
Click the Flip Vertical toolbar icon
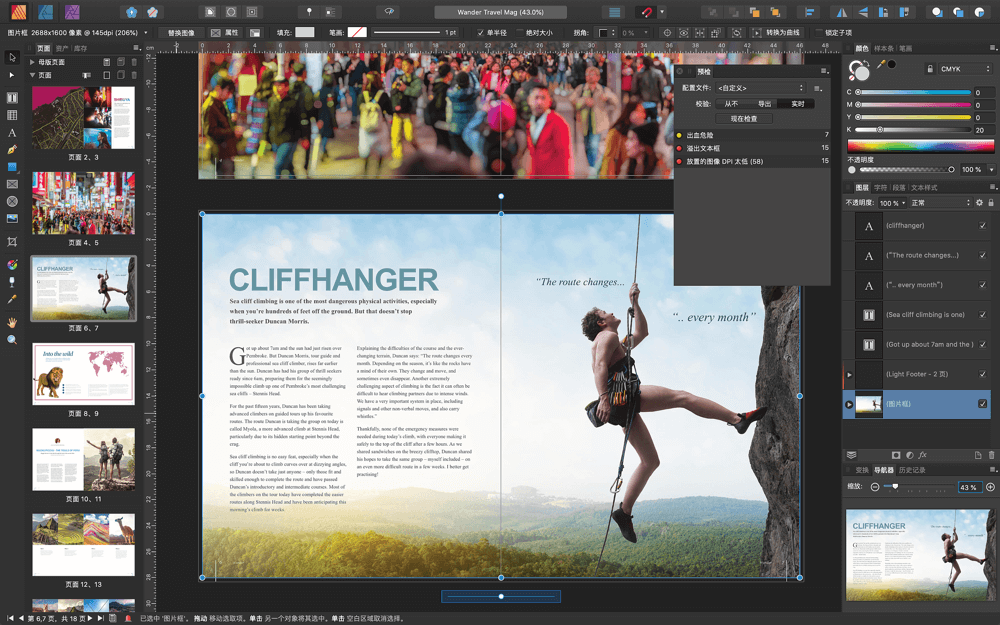pyautogui.click(x=863, y=12)
